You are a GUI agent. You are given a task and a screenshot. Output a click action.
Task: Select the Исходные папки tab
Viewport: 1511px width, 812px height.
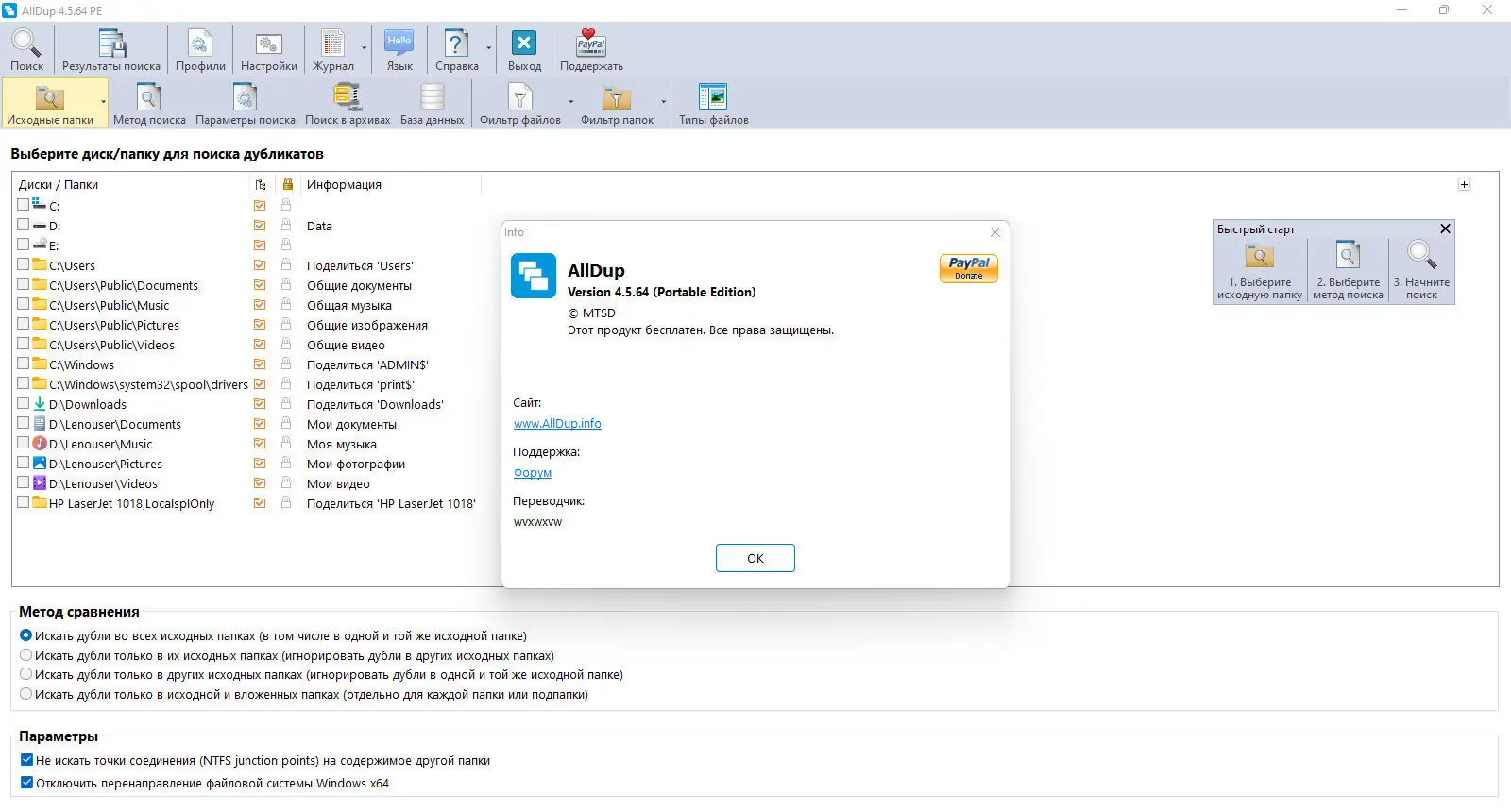50,103
